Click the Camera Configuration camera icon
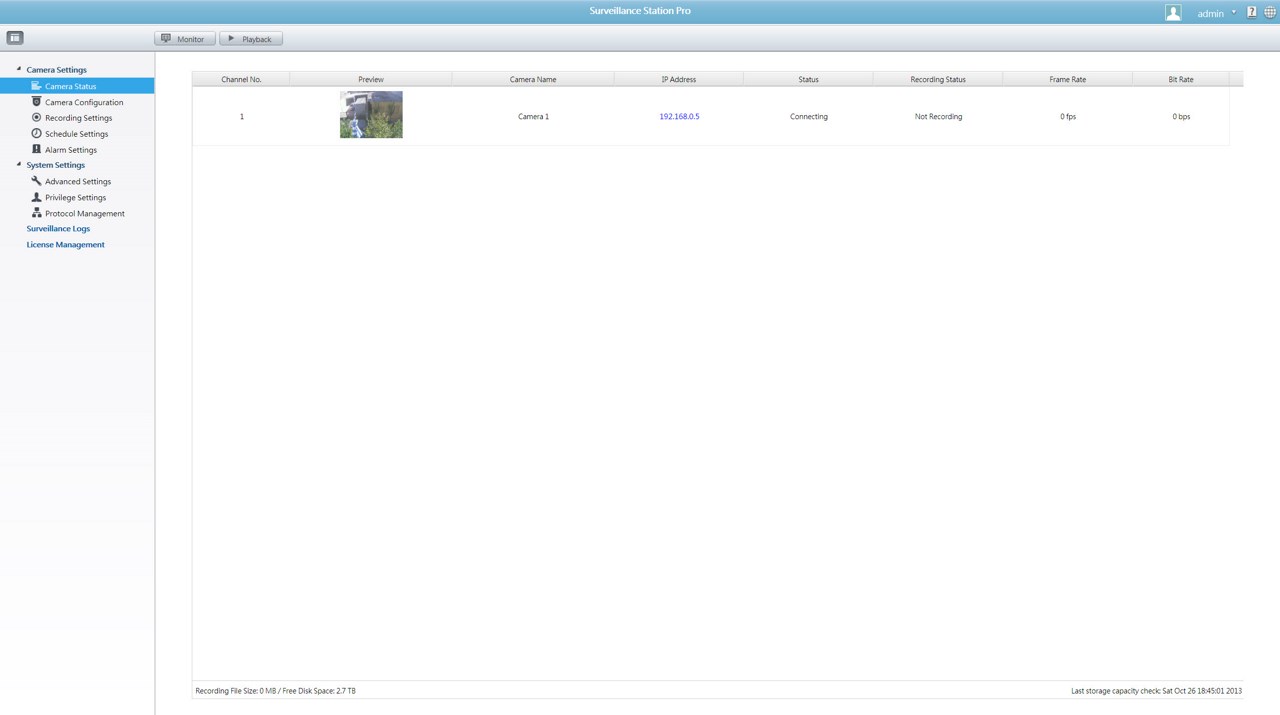This screenshot has height=715, width=1280. click(36, 102)
